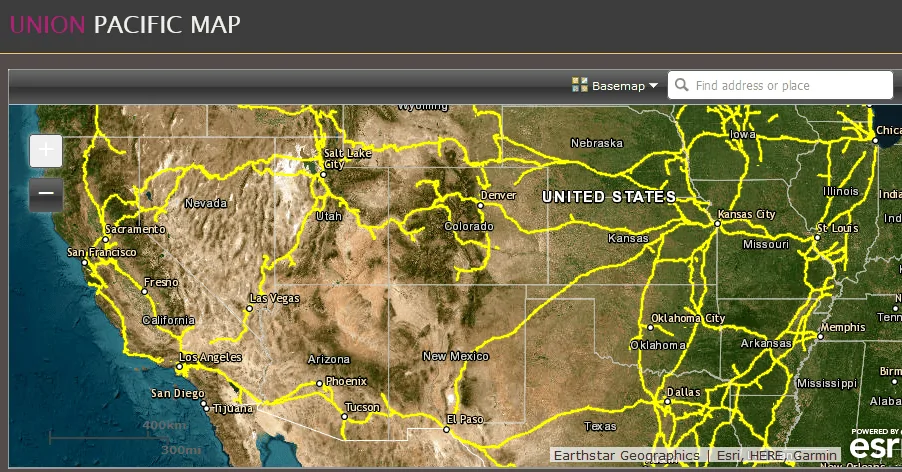Viewport: 902px width, 472px height.
Task: Click the Dallas label
Action: [683, 392]
